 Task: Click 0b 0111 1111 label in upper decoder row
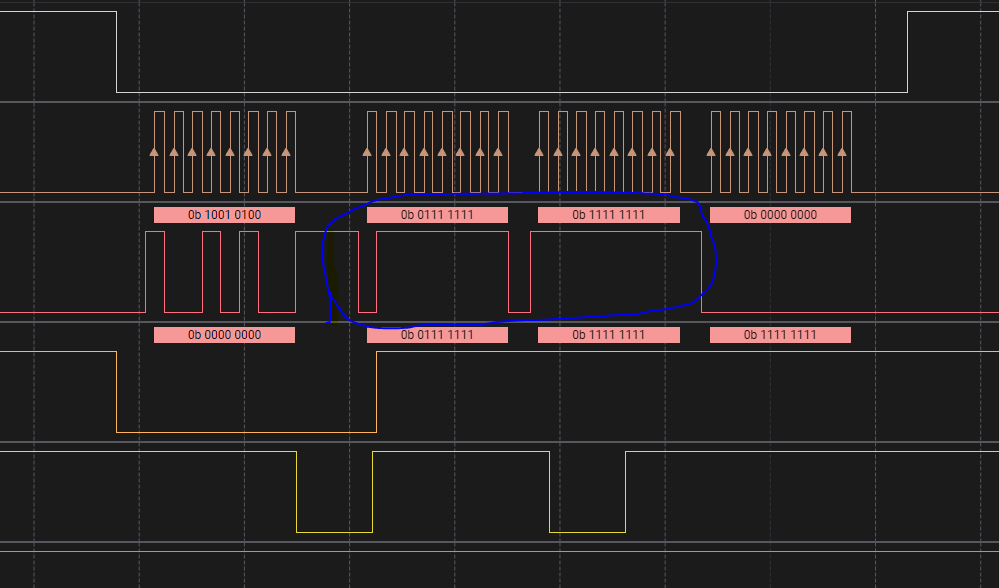click(437, 215)
